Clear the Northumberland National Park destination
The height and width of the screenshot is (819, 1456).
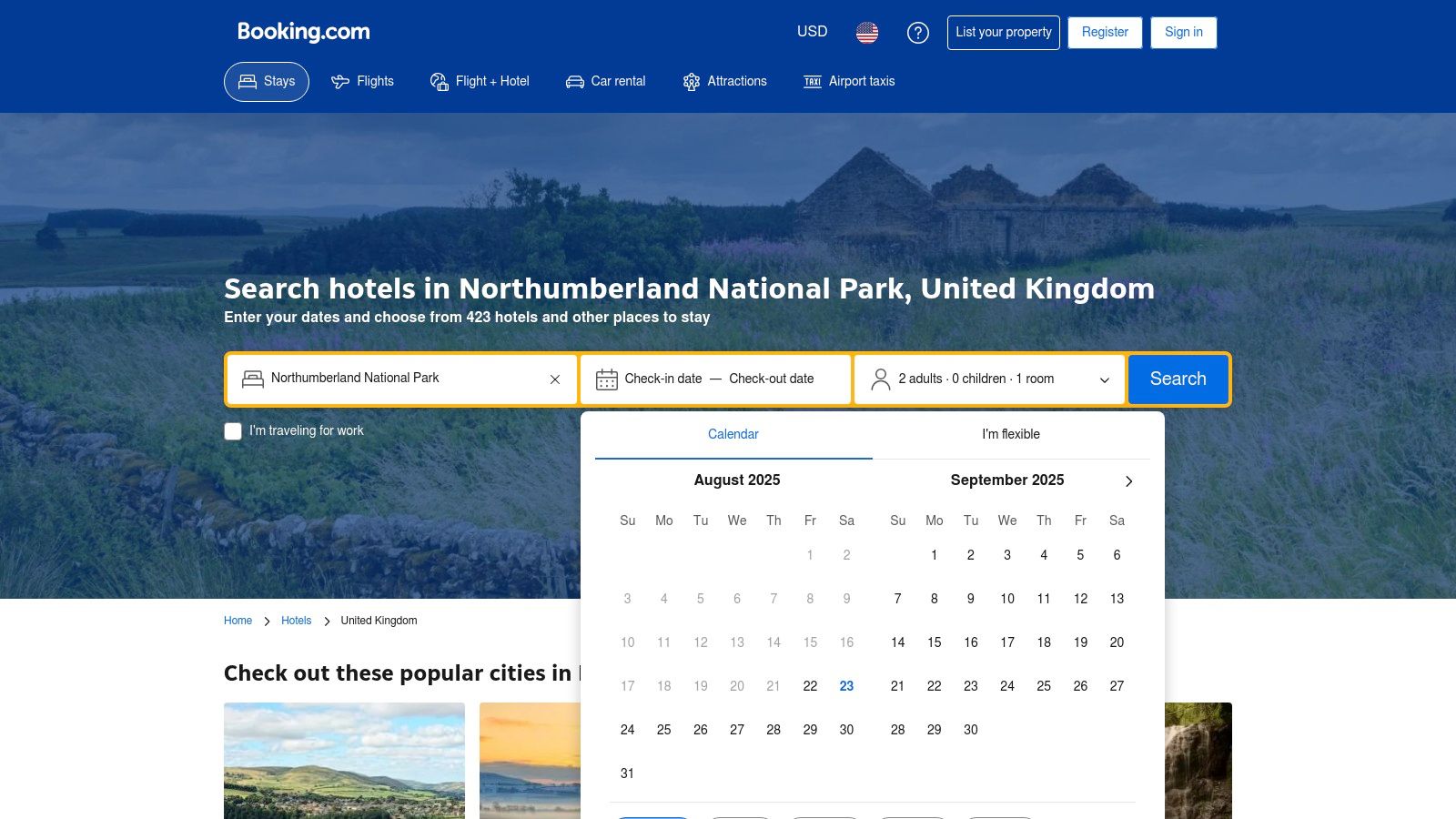click(555, 379)
